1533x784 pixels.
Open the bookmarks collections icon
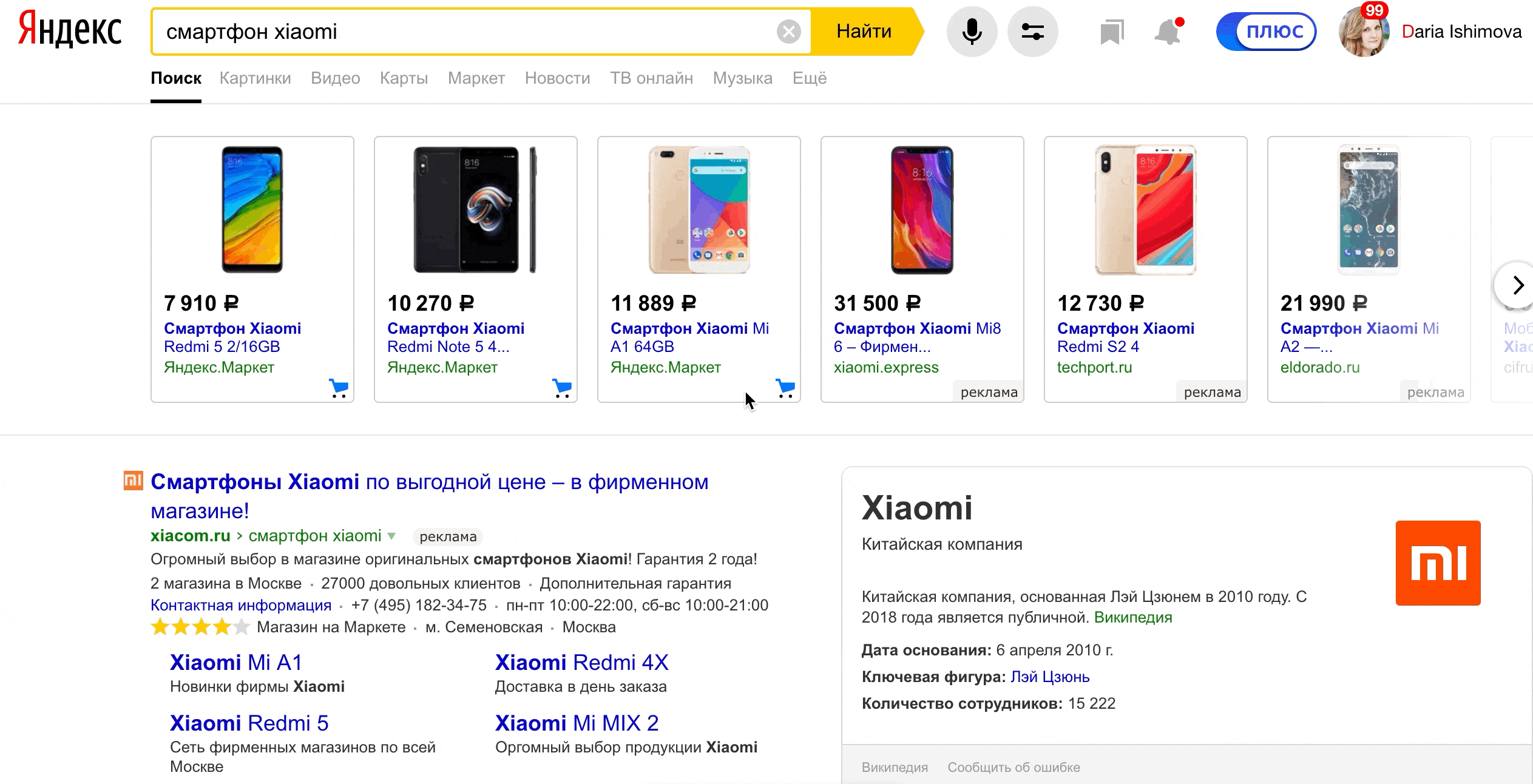tap(1112, 32)
